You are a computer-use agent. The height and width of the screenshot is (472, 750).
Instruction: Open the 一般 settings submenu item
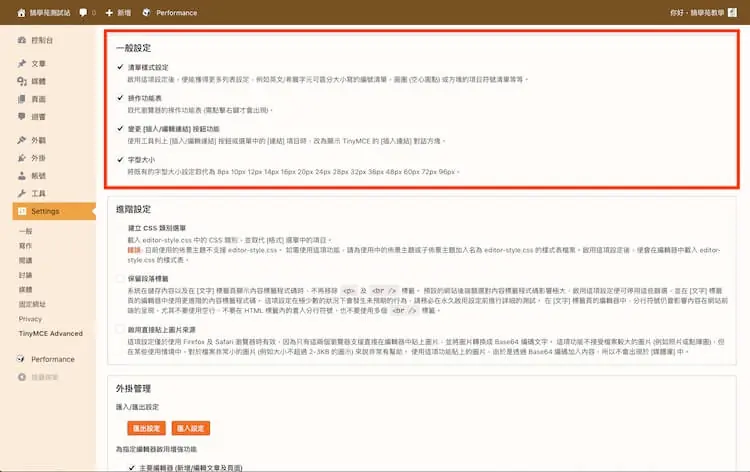point(25,231)
